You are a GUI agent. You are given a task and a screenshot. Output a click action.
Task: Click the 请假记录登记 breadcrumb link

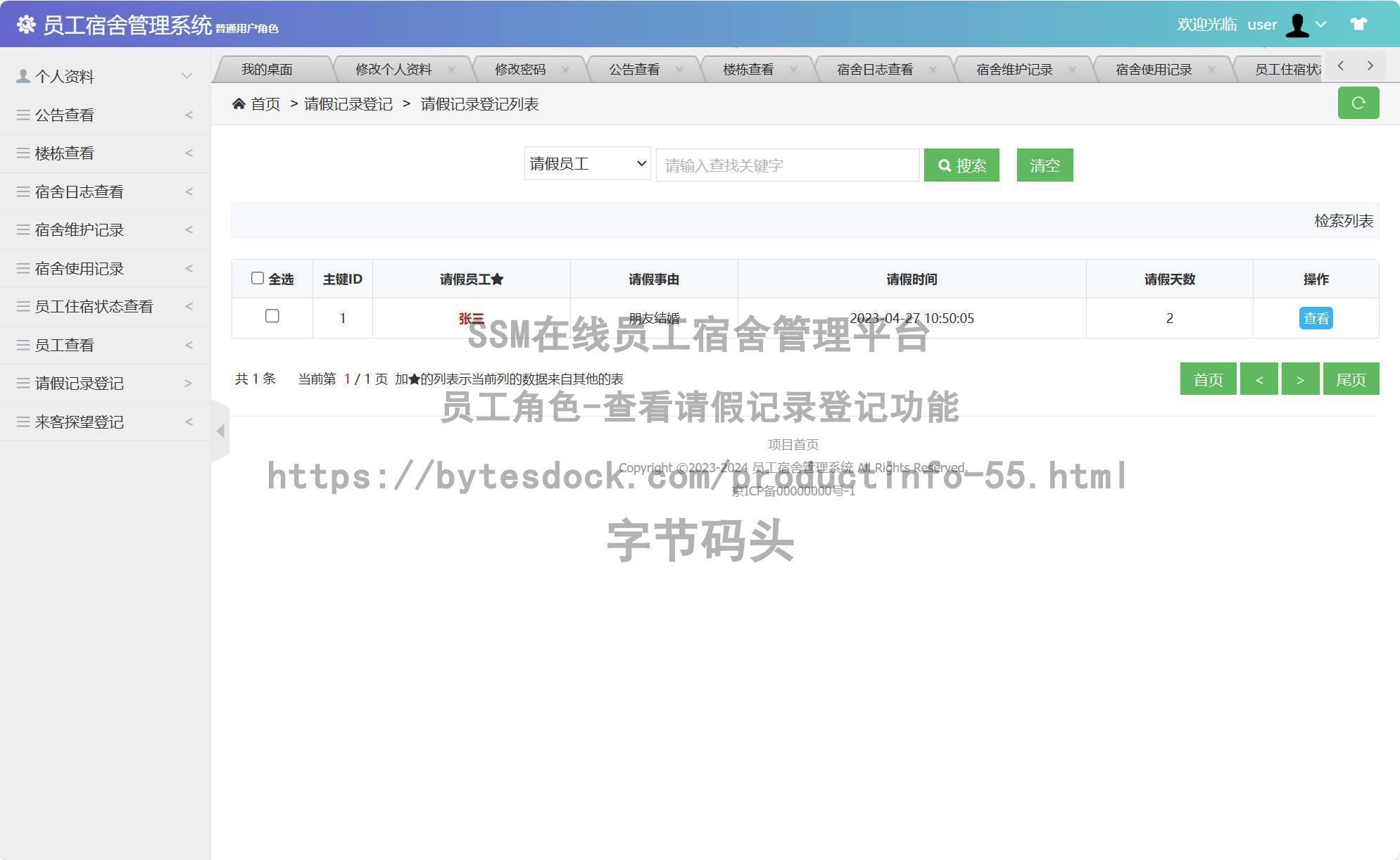[x=348, y=104]
